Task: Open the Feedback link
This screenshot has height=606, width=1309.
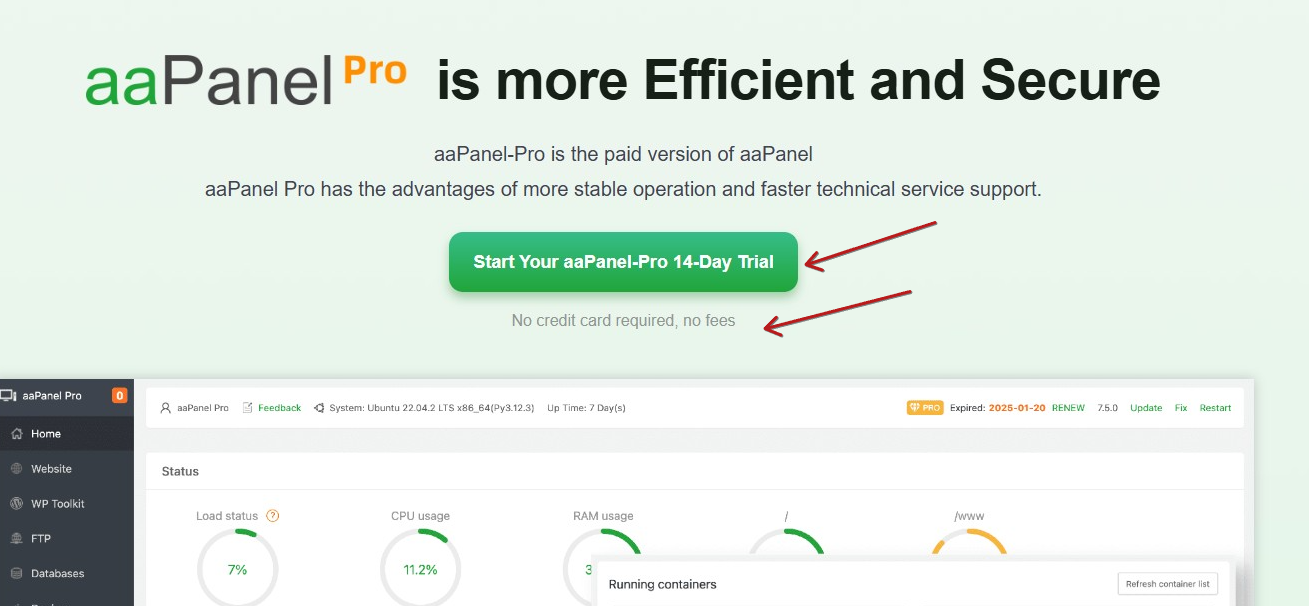Action: click(x=279, y=408)
